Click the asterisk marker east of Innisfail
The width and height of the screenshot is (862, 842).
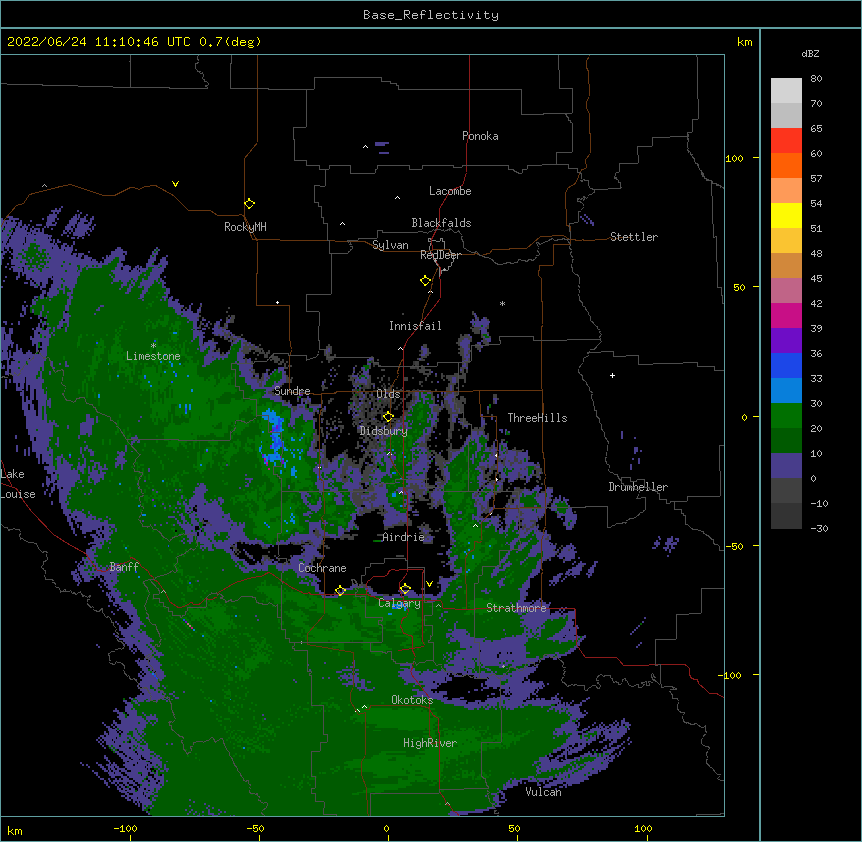pyautogui.click(x=502, y=303)
